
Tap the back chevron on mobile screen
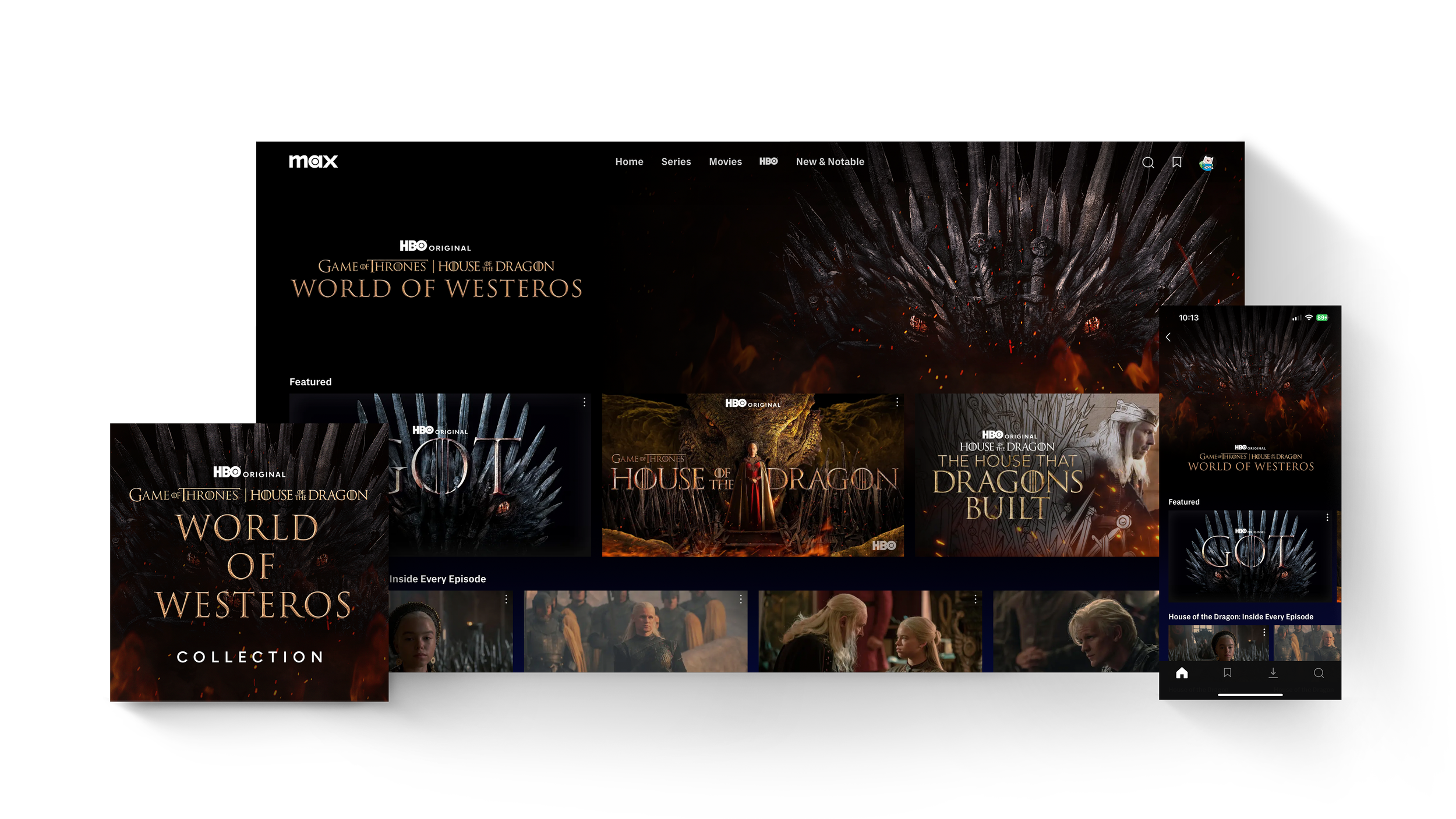coord(1168,337)
